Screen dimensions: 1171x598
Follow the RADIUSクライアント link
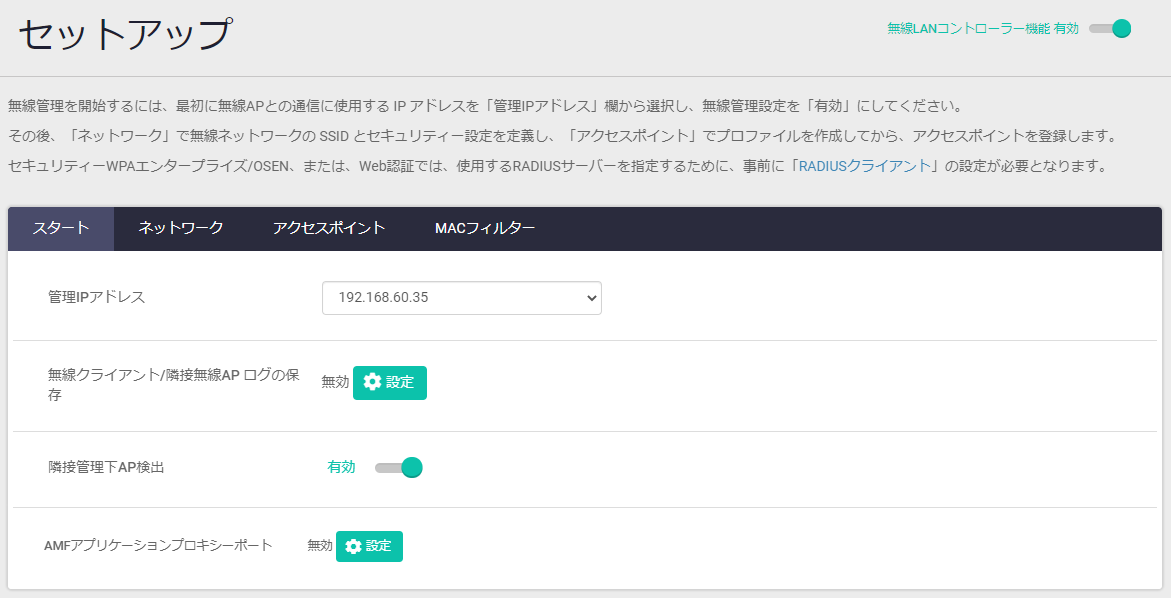864,166
